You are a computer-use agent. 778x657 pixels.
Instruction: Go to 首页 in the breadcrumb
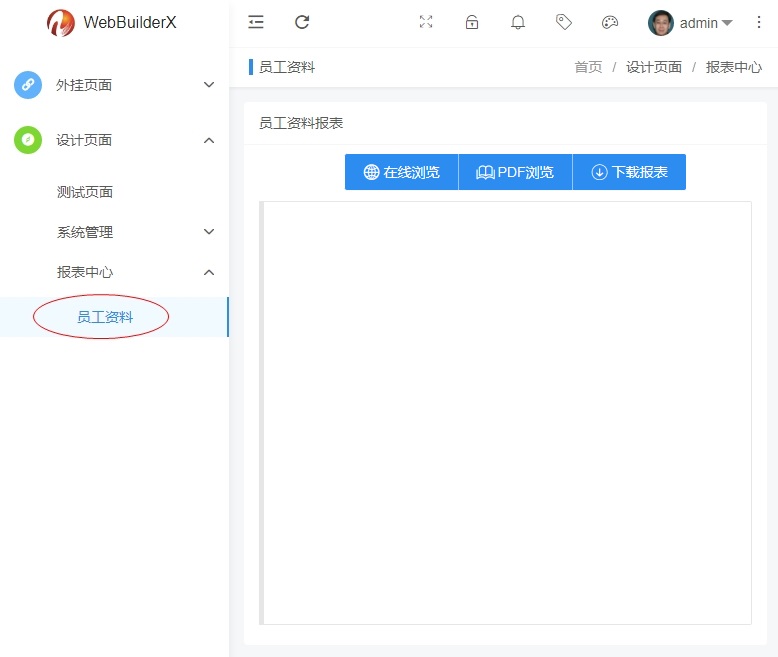click(x=588, y=67)
